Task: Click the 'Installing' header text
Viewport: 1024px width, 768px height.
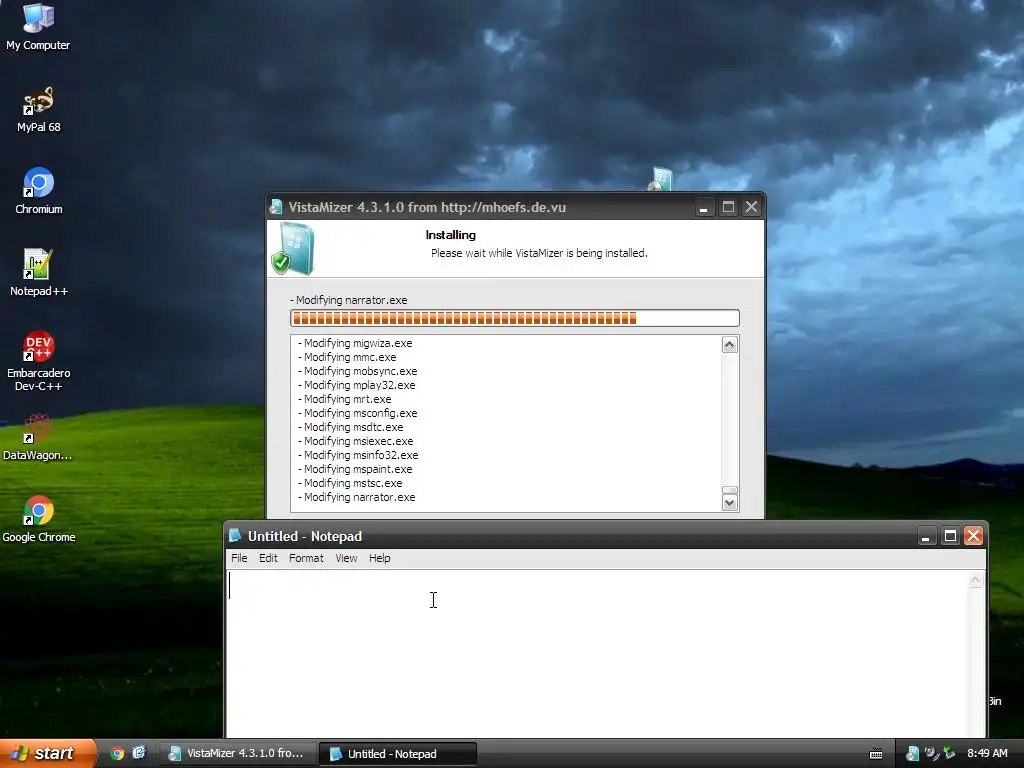Action: point(451,235)
